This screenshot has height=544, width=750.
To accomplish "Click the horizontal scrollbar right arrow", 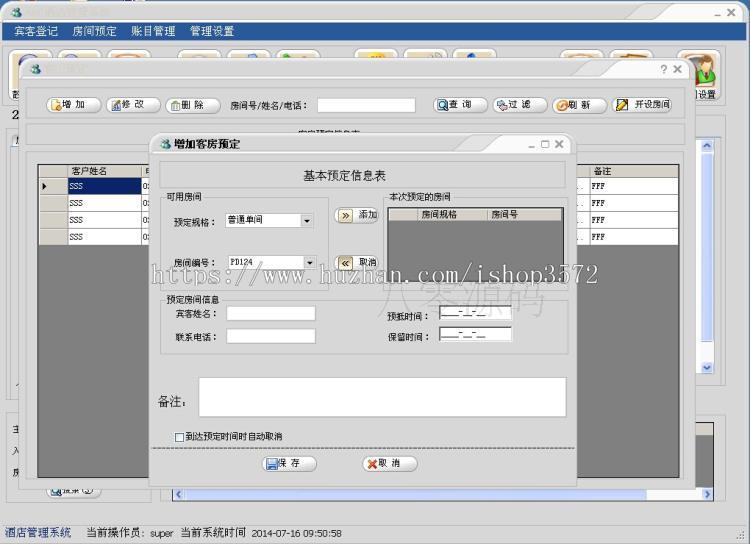I will pos(707,494).
